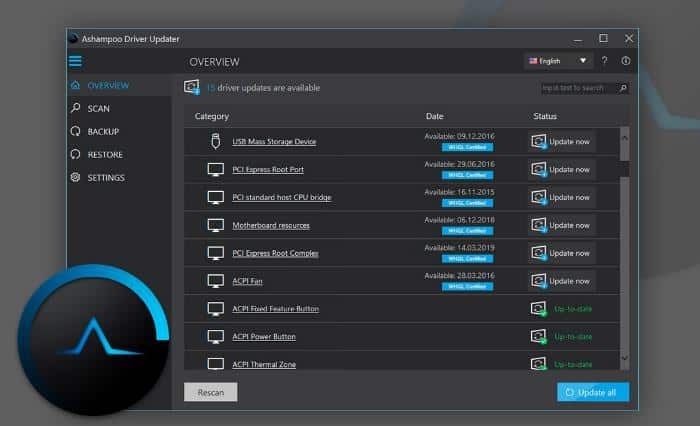
Task: Open the English language dropdown
Action: [558, 61]
